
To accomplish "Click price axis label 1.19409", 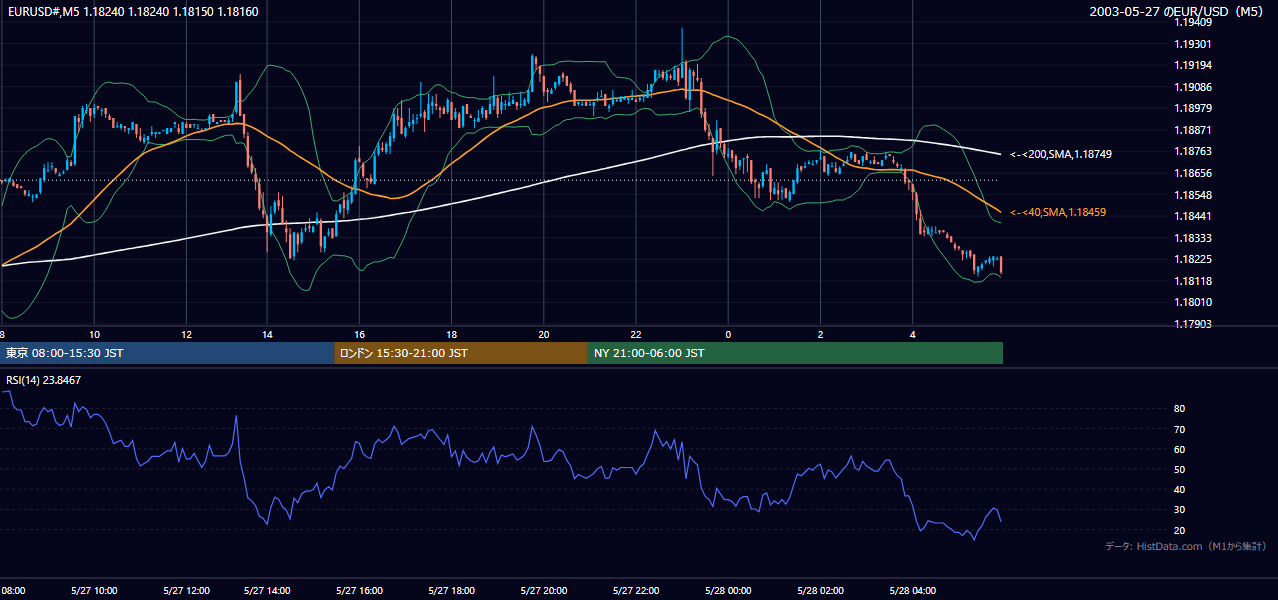I will pyautogui.click(x=1194, y=23).
